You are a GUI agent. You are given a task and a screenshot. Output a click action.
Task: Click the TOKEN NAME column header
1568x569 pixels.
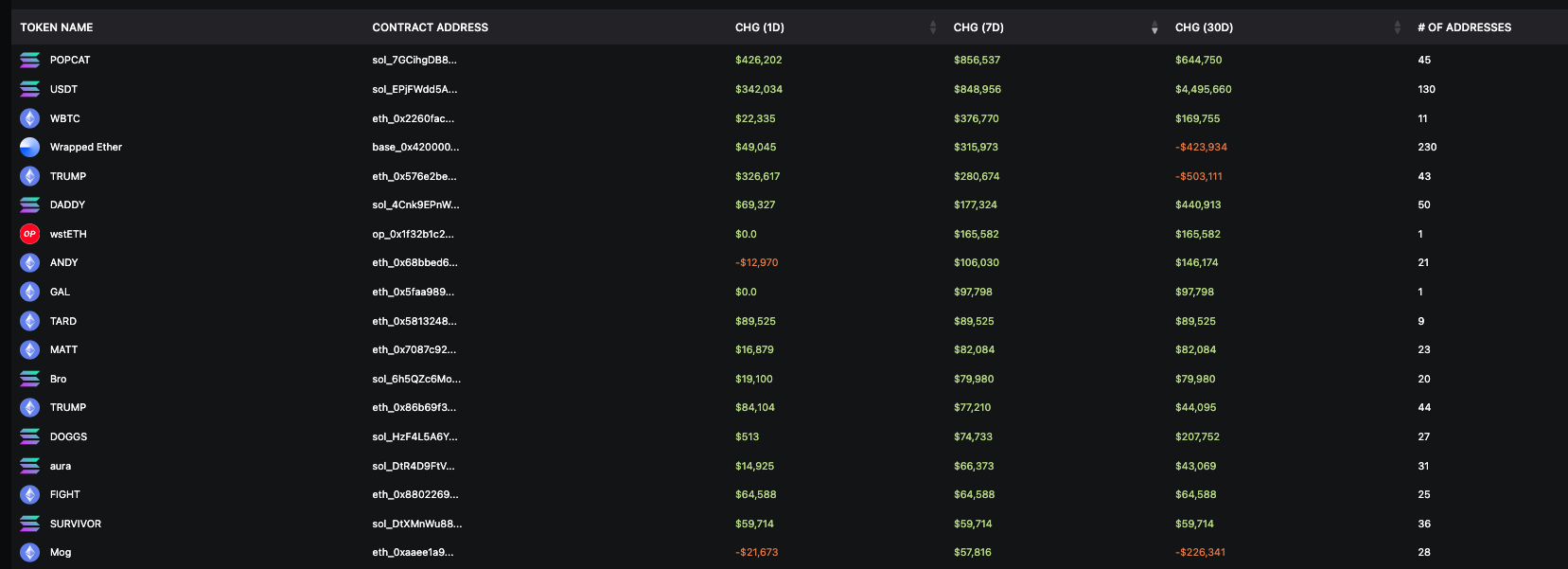coord(57,27)
